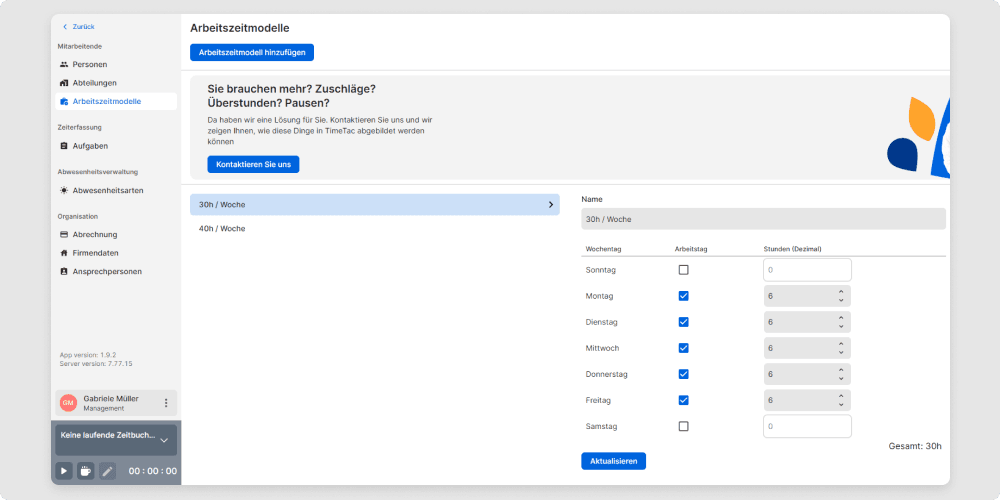Uncheck the Montag Arbeitstag checkbox
Viewport: 1000px width, 501px height.
tap(684, 296)
